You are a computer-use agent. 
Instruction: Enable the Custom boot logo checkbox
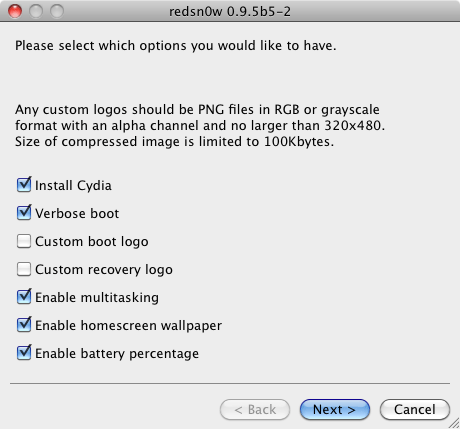point(24,241)
